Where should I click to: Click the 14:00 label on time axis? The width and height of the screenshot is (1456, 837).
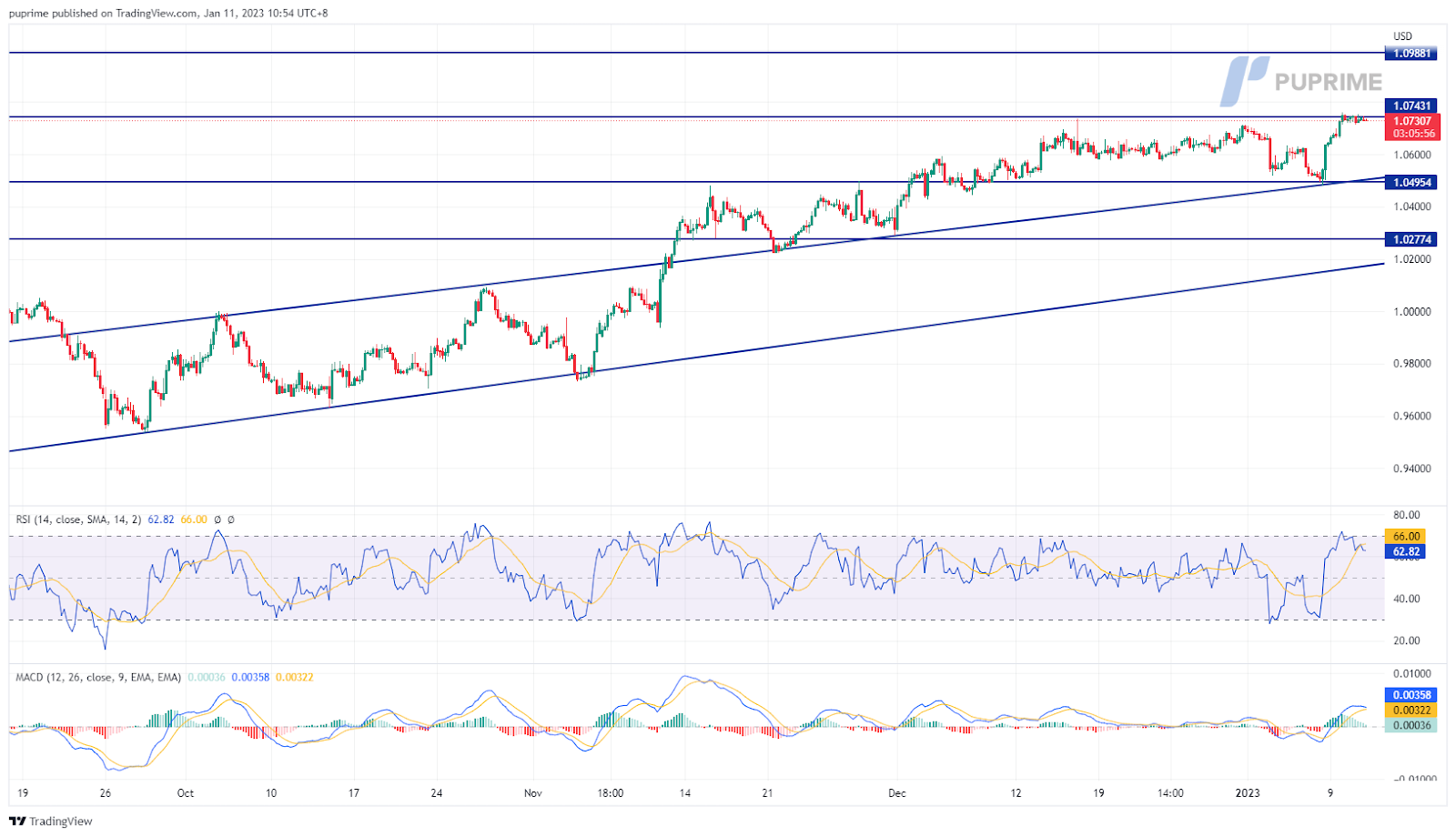[x=1170, y=793]
